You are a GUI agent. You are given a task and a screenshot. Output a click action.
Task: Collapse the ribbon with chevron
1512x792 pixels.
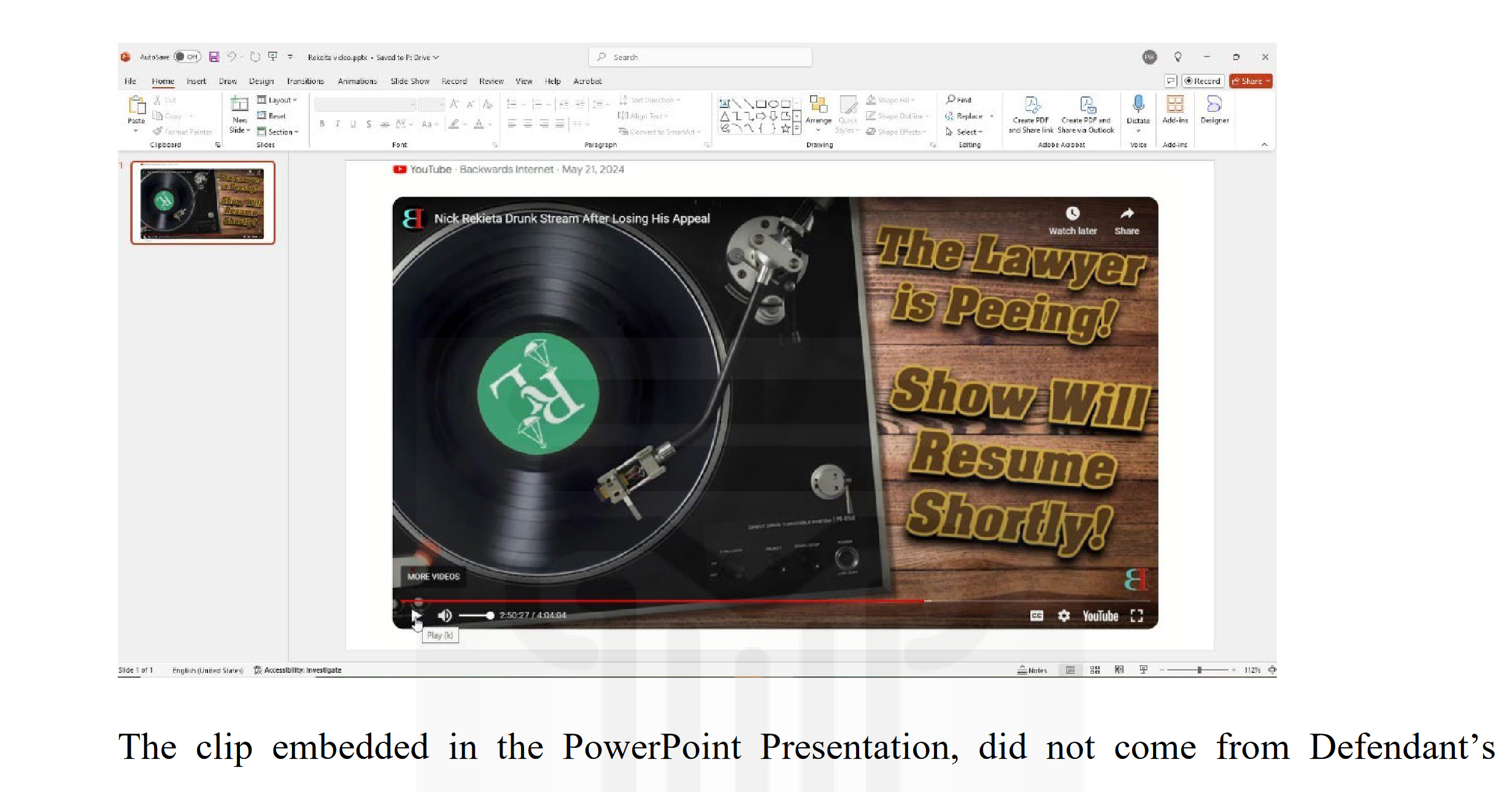[1264, 145]
